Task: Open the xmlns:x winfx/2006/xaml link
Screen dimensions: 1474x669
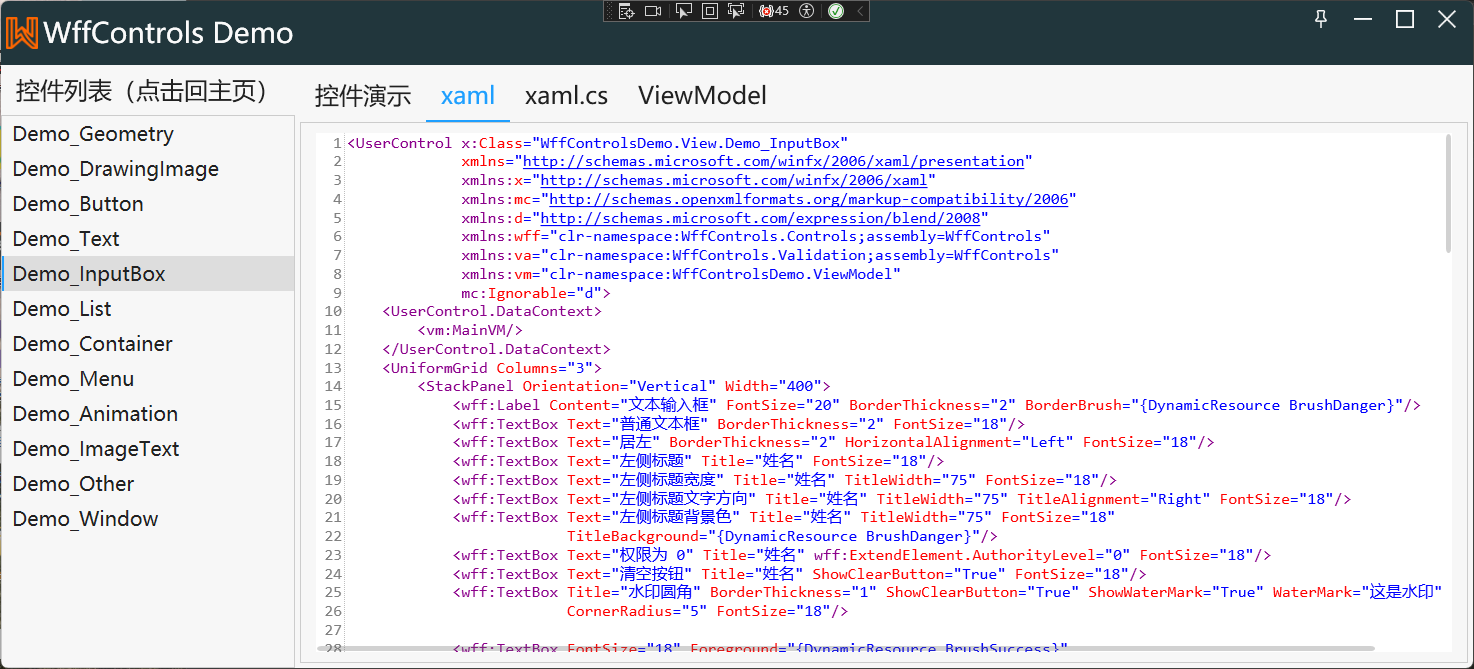Action: pos(734,180)
